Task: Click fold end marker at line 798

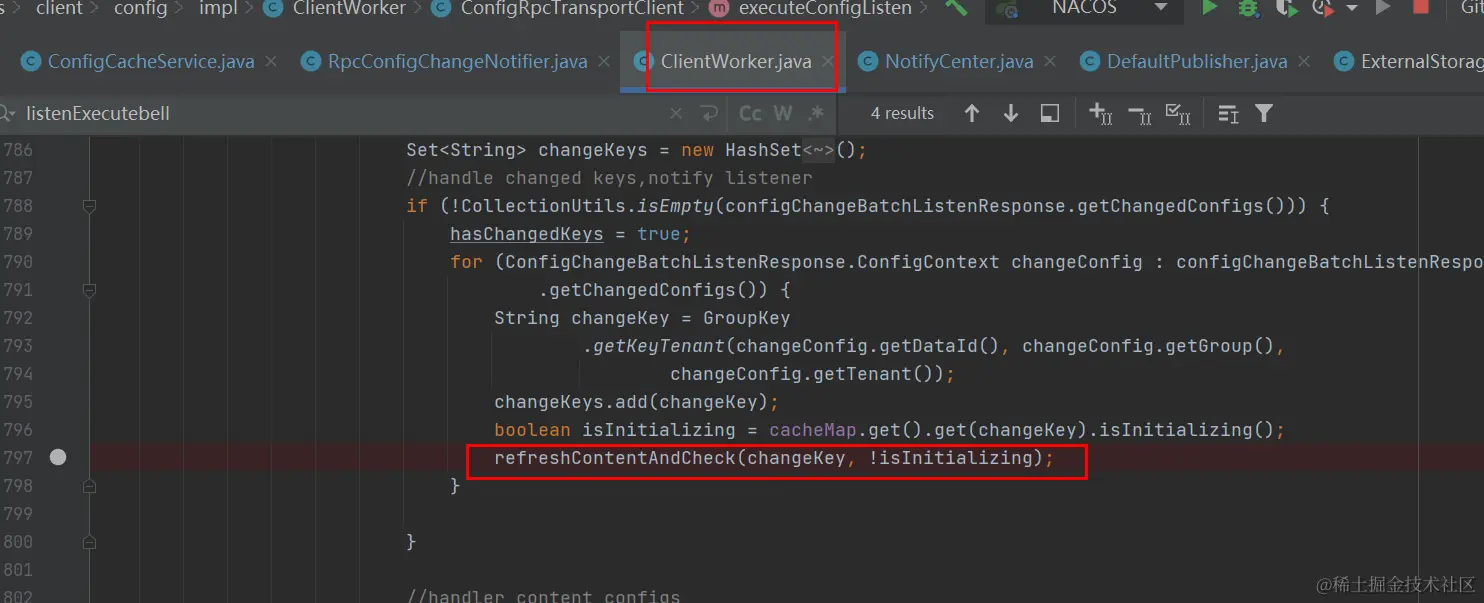Action: 89,486
